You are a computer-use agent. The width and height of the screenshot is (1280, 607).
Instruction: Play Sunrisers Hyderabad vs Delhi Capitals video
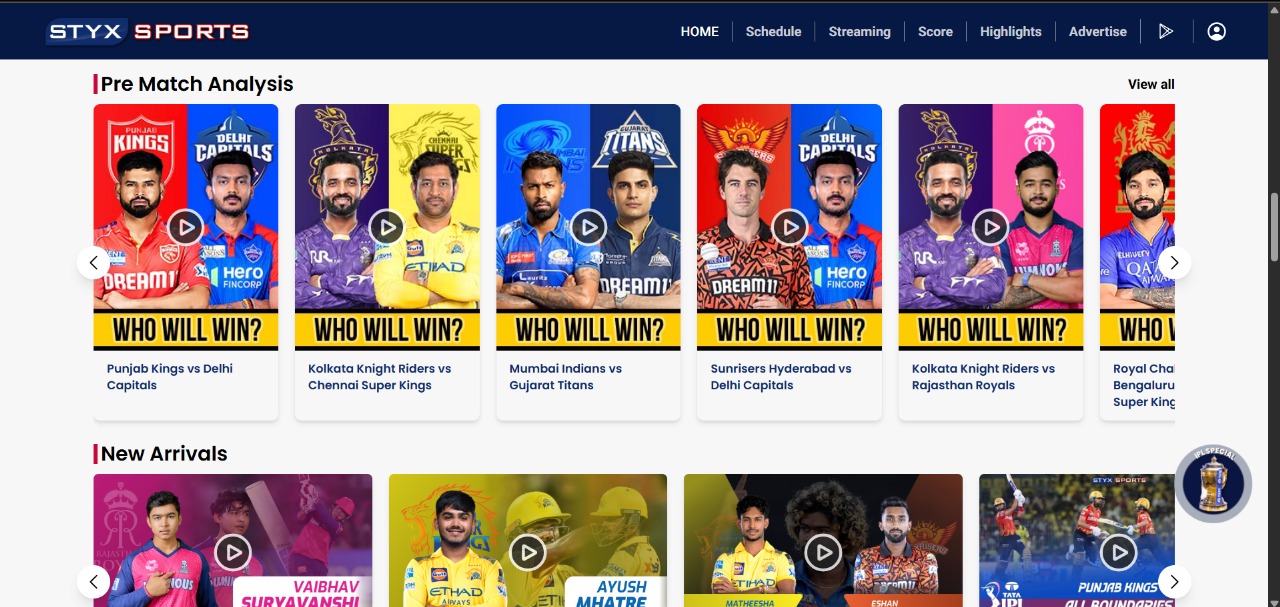(790, 227)
